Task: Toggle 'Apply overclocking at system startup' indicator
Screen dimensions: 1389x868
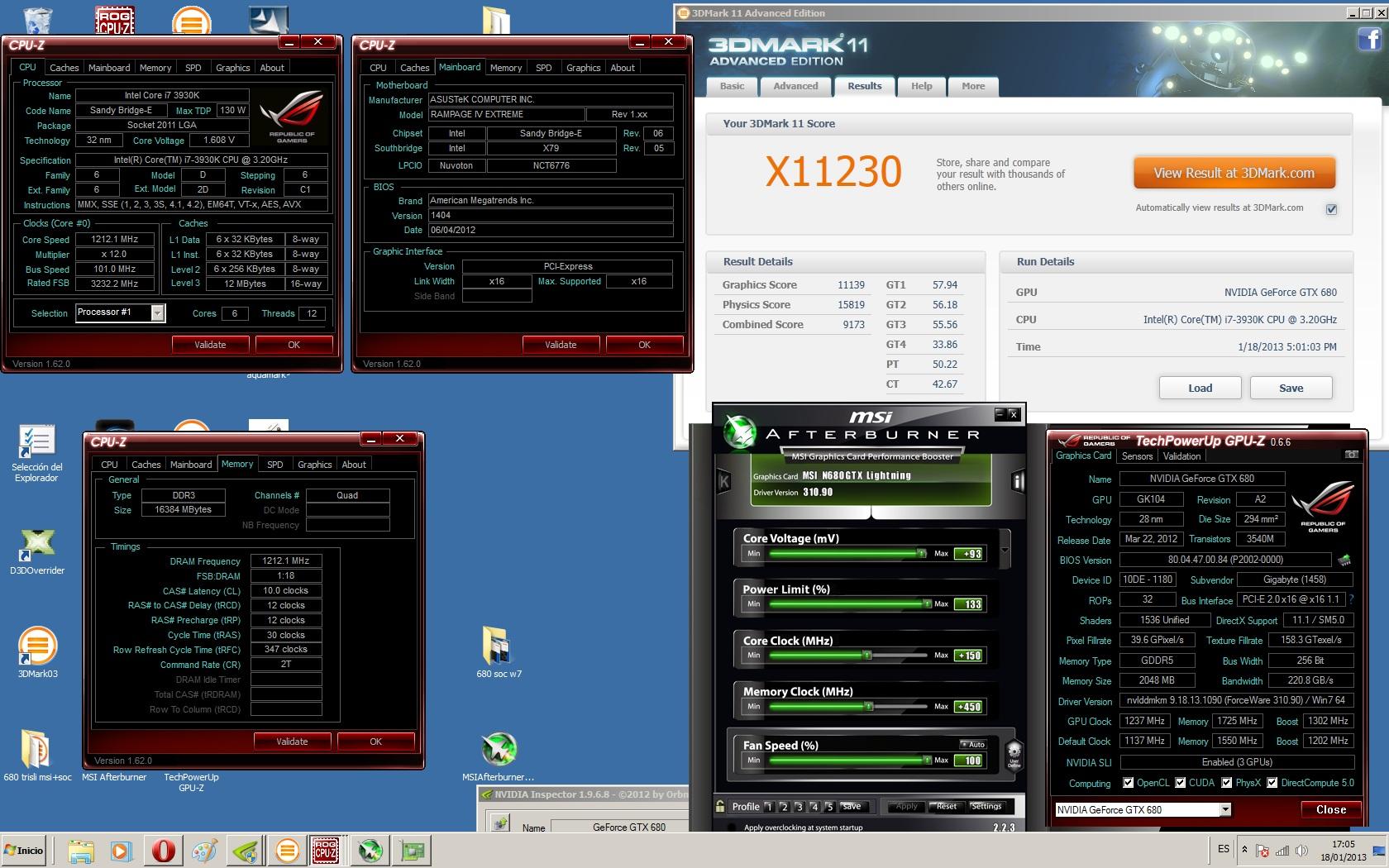Action: point(731,827)
